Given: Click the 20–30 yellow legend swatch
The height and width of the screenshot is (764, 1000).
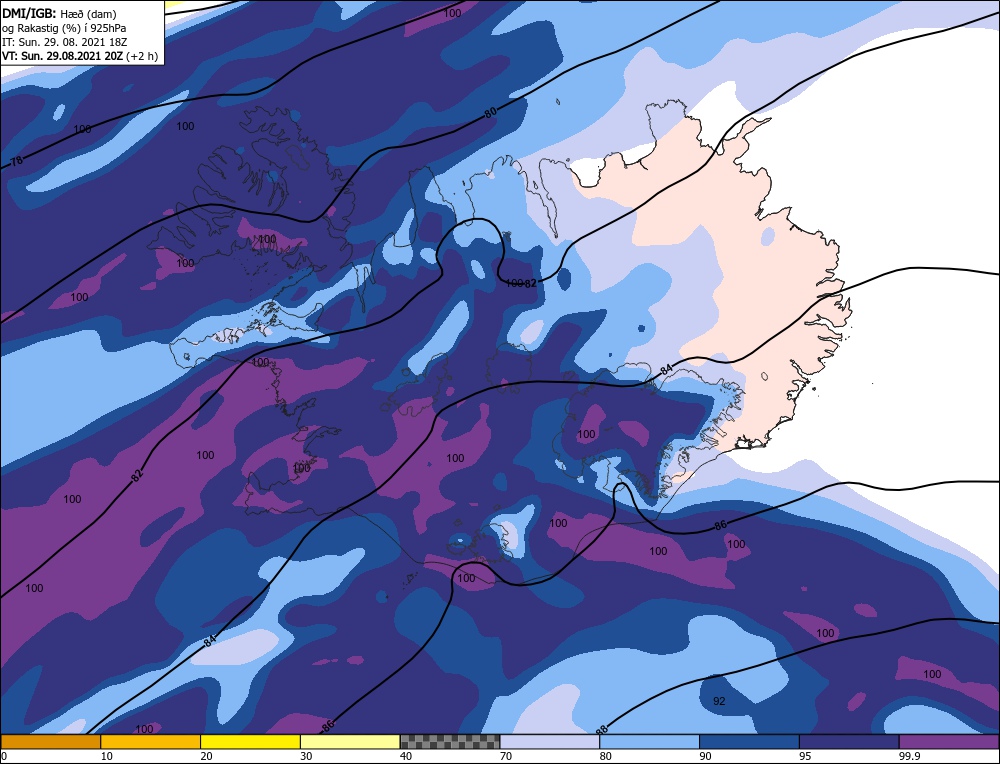Looking at the screenshot, I should 250,742.
